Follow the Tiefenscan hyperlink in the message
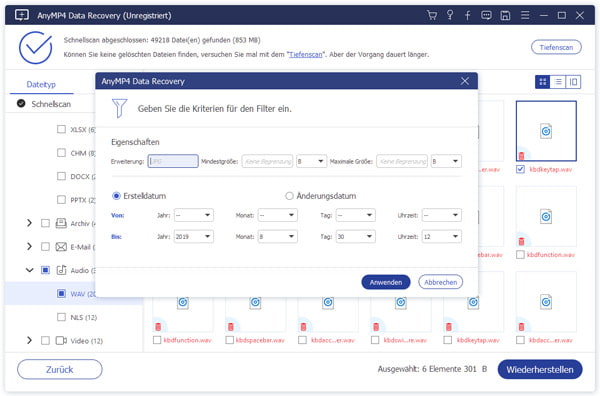 pyautogui.click(x=306, y=54)
